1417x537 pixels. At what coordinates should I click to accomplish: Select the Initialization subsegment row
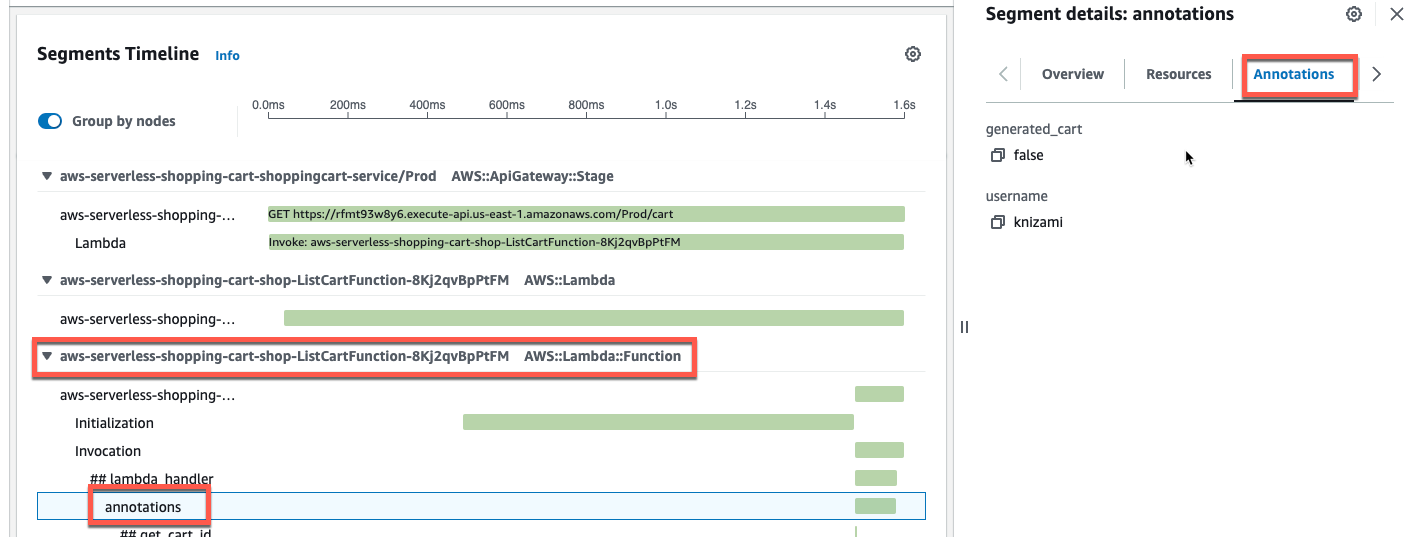click(481, 423)
